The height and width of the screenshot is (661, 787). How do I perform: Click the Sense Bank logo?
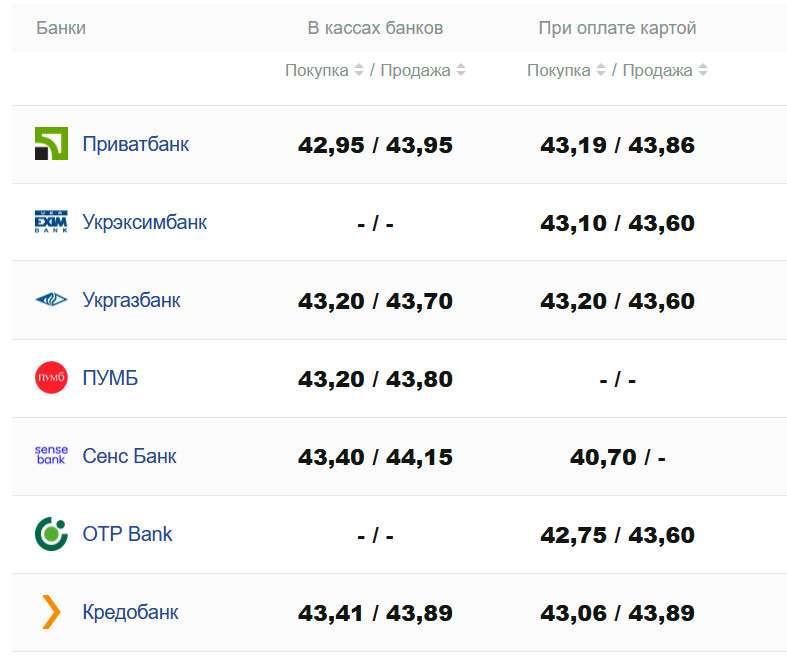tap(51, 456)
